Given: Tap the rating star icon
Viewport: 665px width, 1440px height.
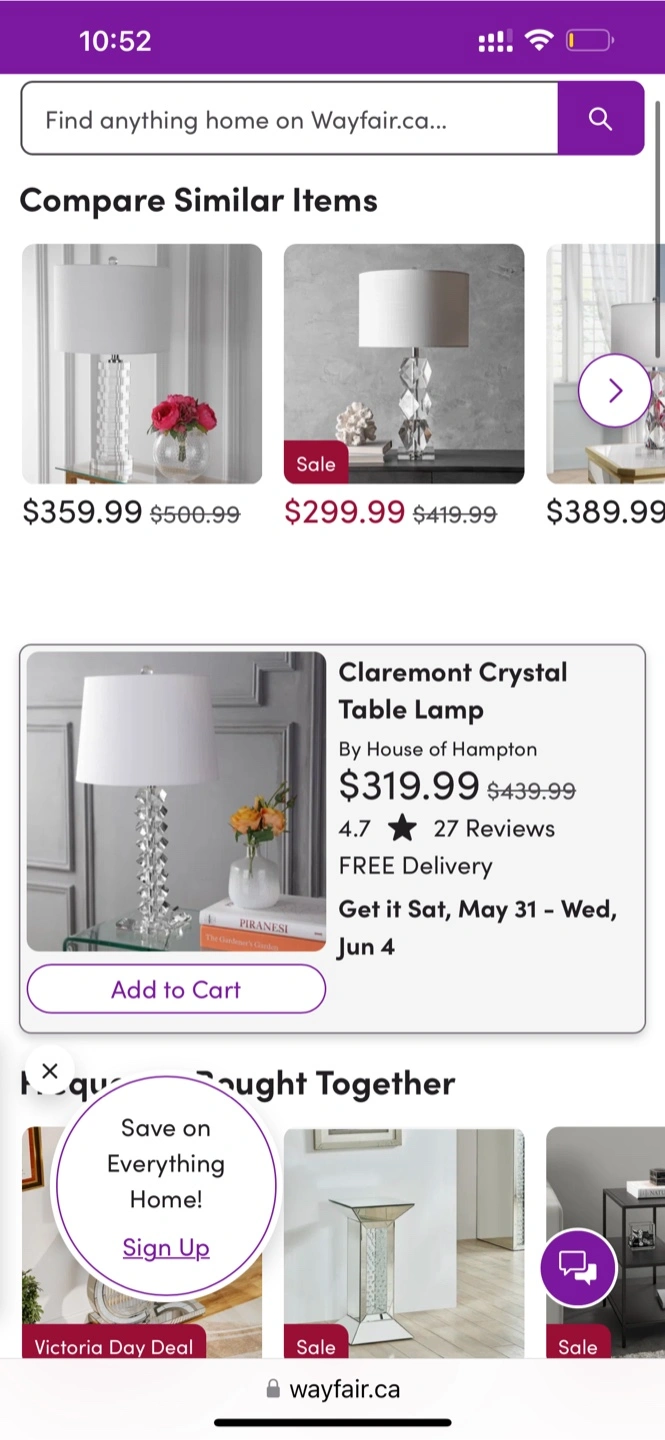Looking at the screenshot, I should pos(402,828).
